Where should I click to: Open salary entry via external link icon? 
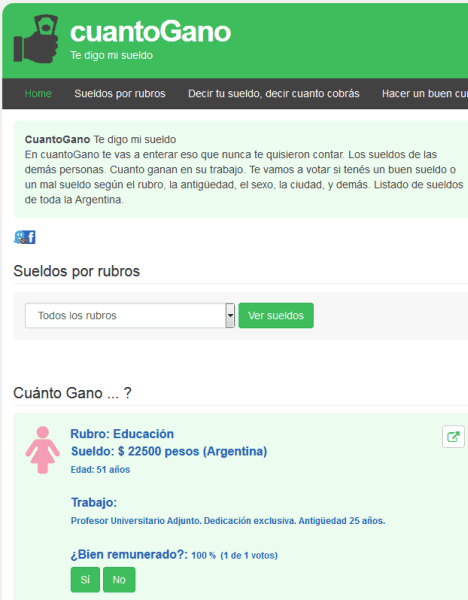point(453,436)
